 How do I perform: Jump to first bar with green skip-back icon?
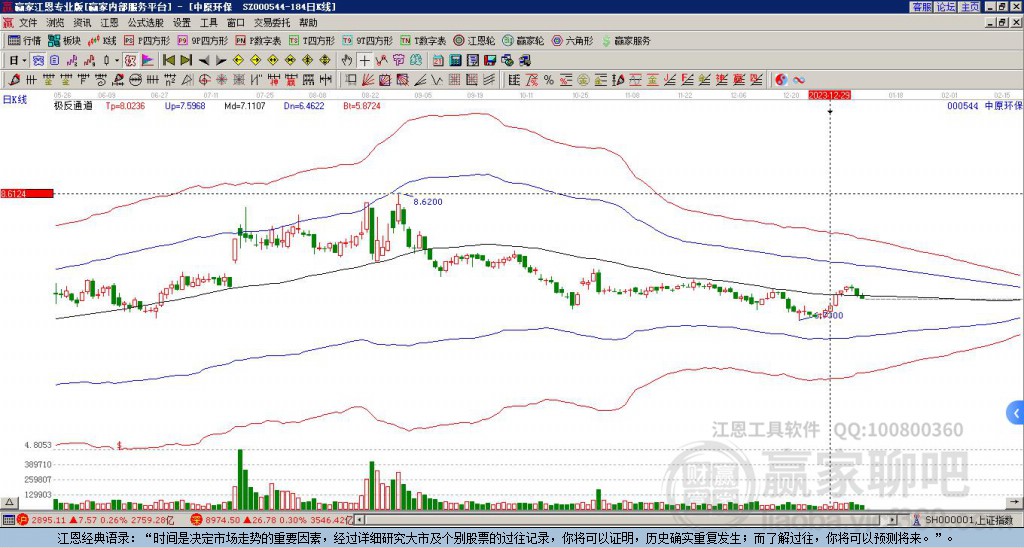point(168,61)
